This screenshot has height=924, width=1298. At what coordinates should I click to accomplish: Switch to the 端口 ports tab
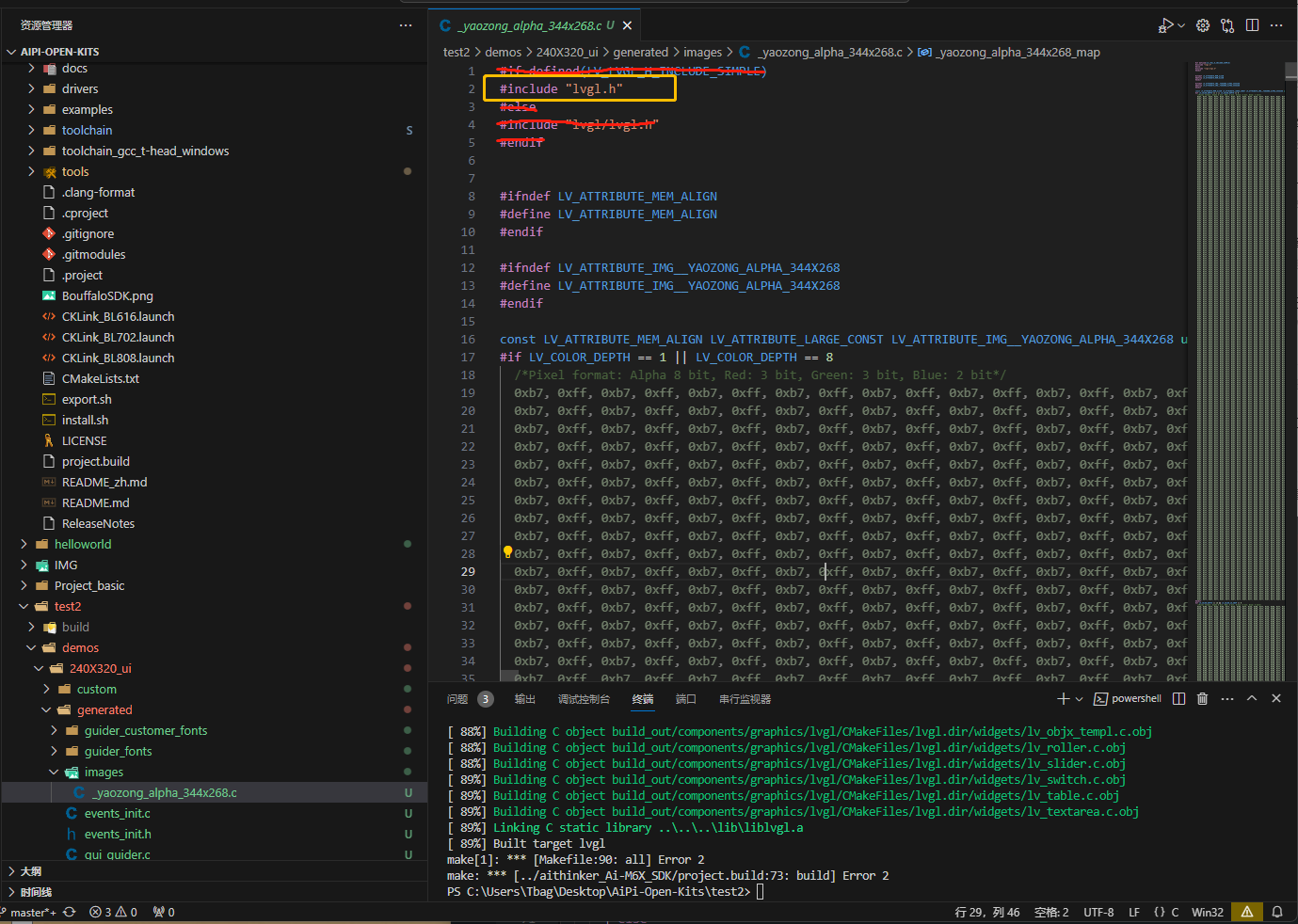(686, 699)
